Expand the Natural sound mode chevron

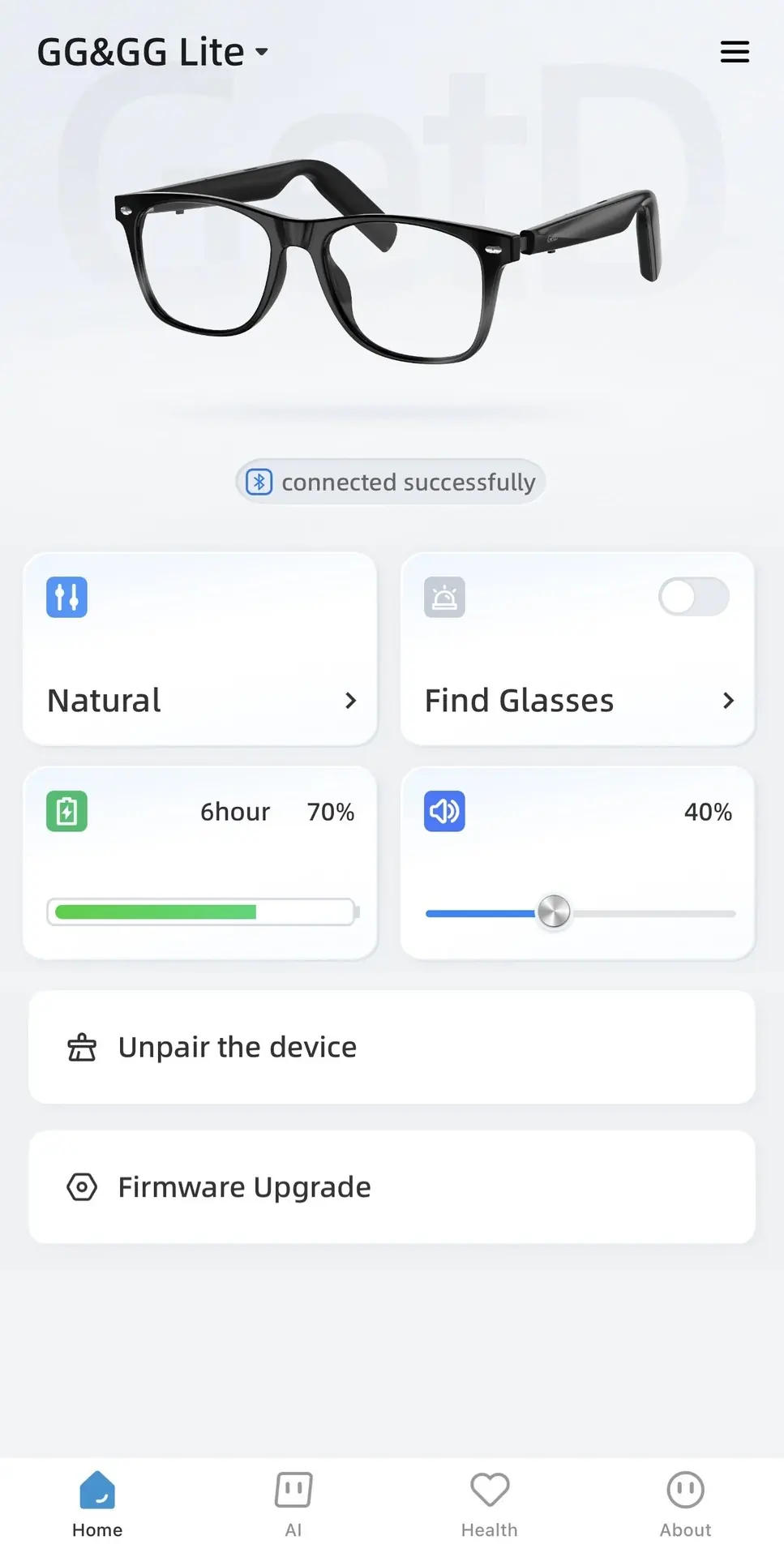tap(352, 701)
